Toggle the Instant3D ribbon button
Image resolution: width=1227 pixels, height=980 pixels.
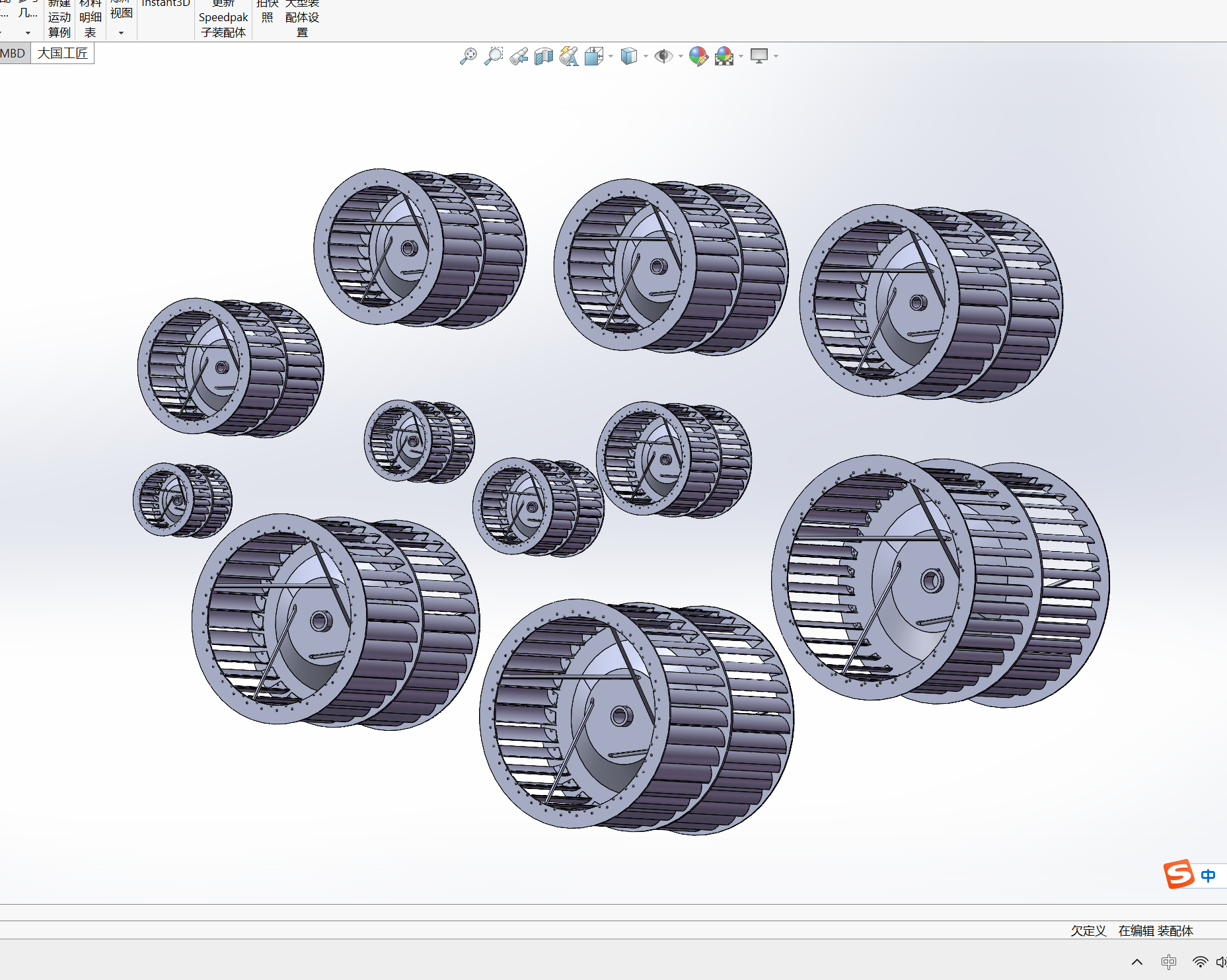tap(166, 4)
